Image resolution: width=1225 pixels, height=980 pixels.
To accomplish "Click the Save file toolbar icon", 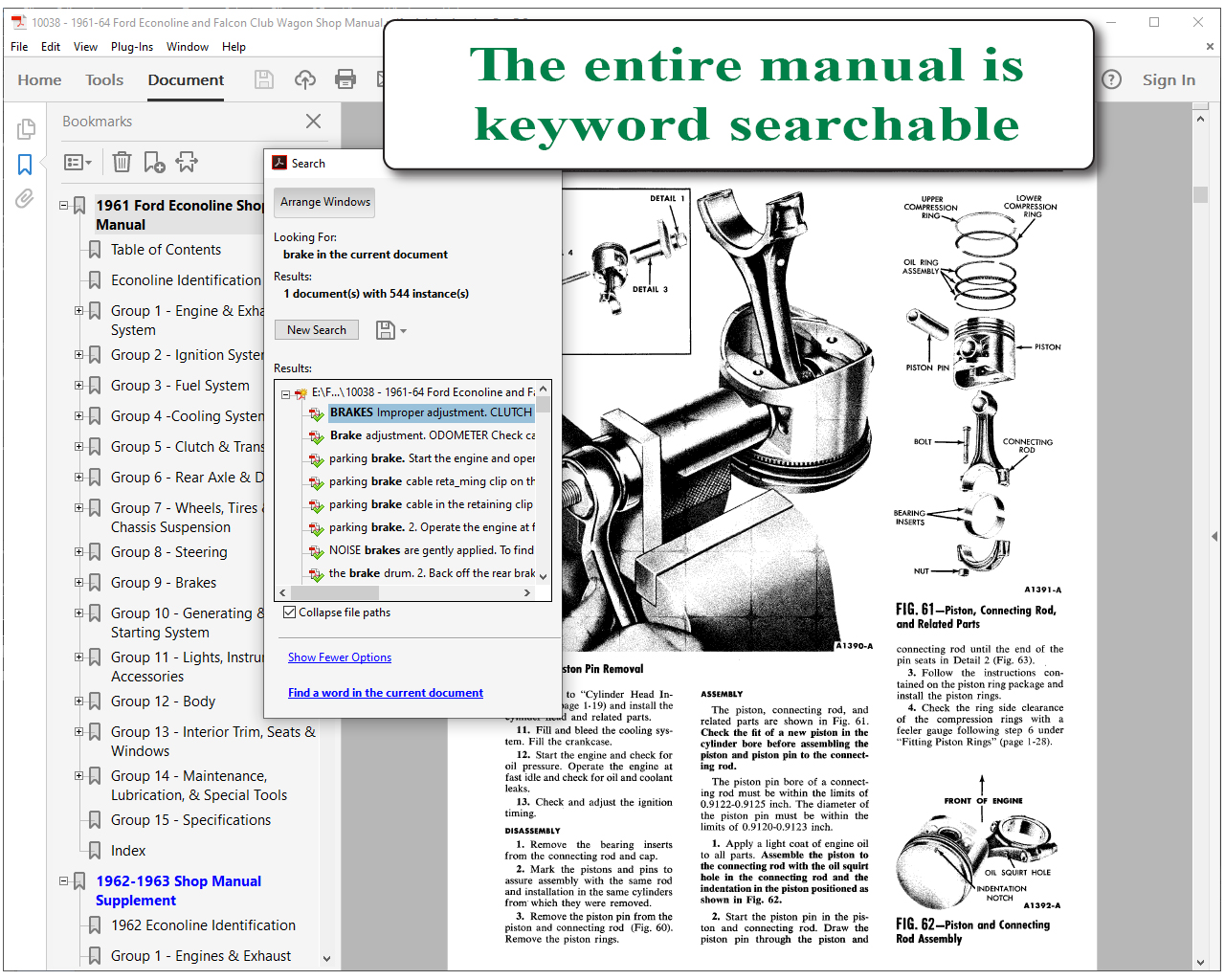I will (264, 80).
